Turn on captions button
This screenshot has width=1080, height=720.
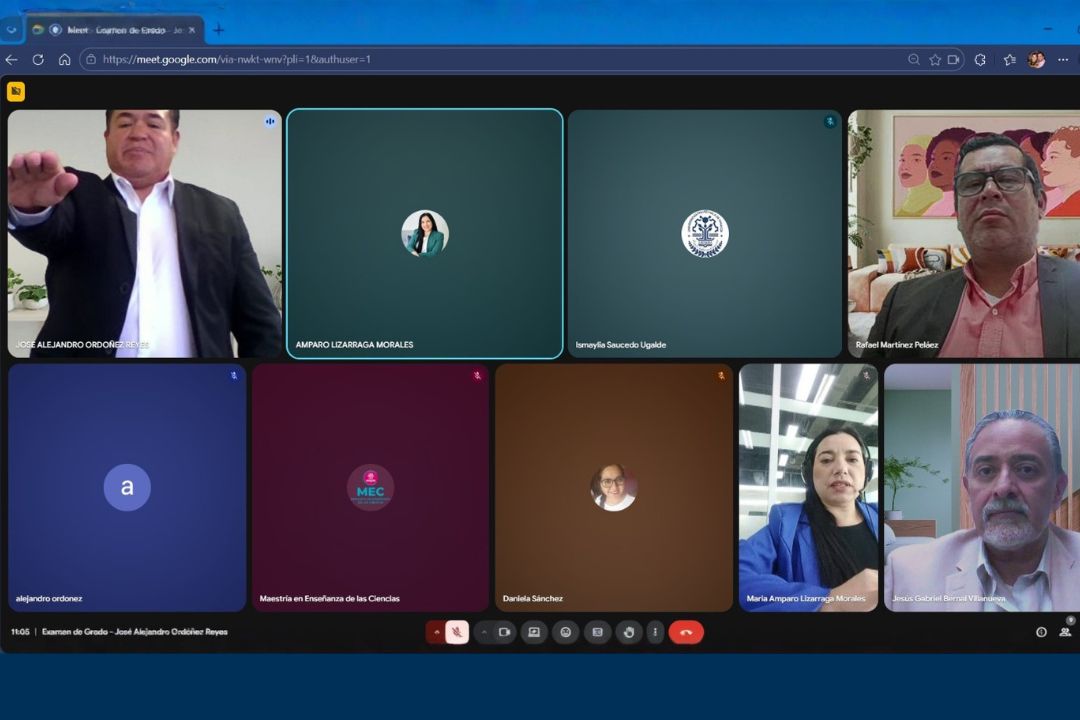(x=597, y=632)
